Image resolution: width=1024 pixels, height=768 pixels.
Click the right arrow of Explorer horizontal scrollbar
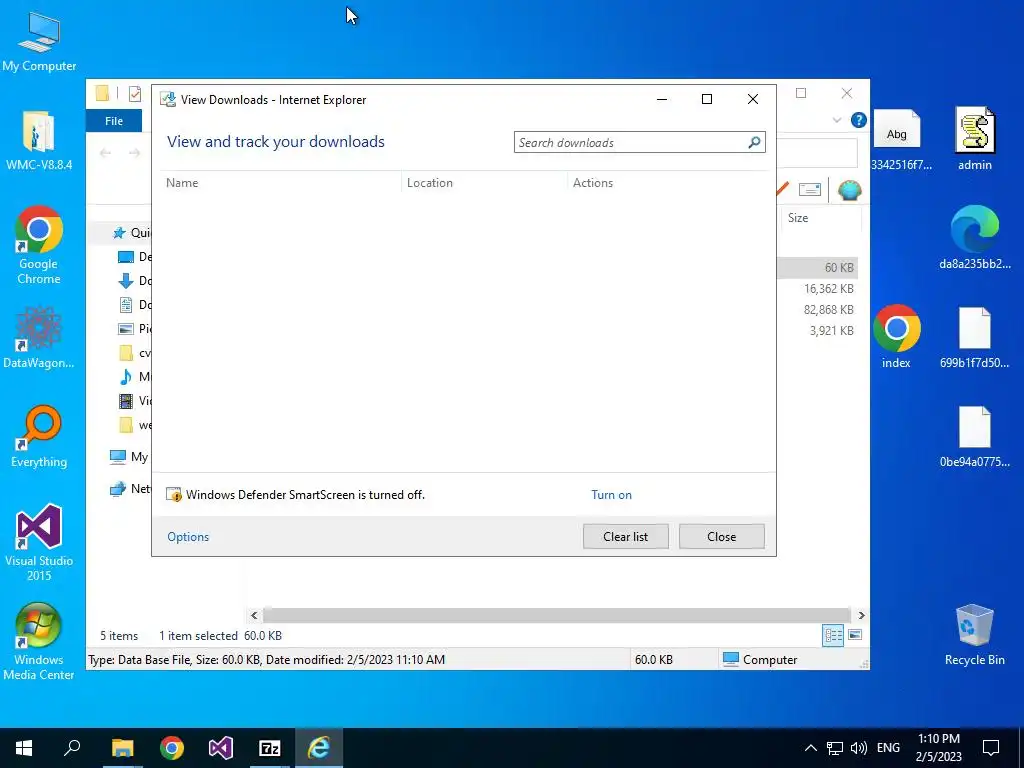861,615
